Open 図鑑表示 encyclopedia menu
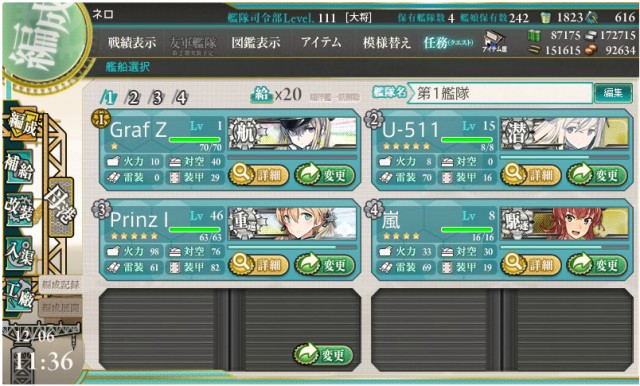The height and width of the screenshot is (386, 640). pyautogui.click(x=256, y=42)
